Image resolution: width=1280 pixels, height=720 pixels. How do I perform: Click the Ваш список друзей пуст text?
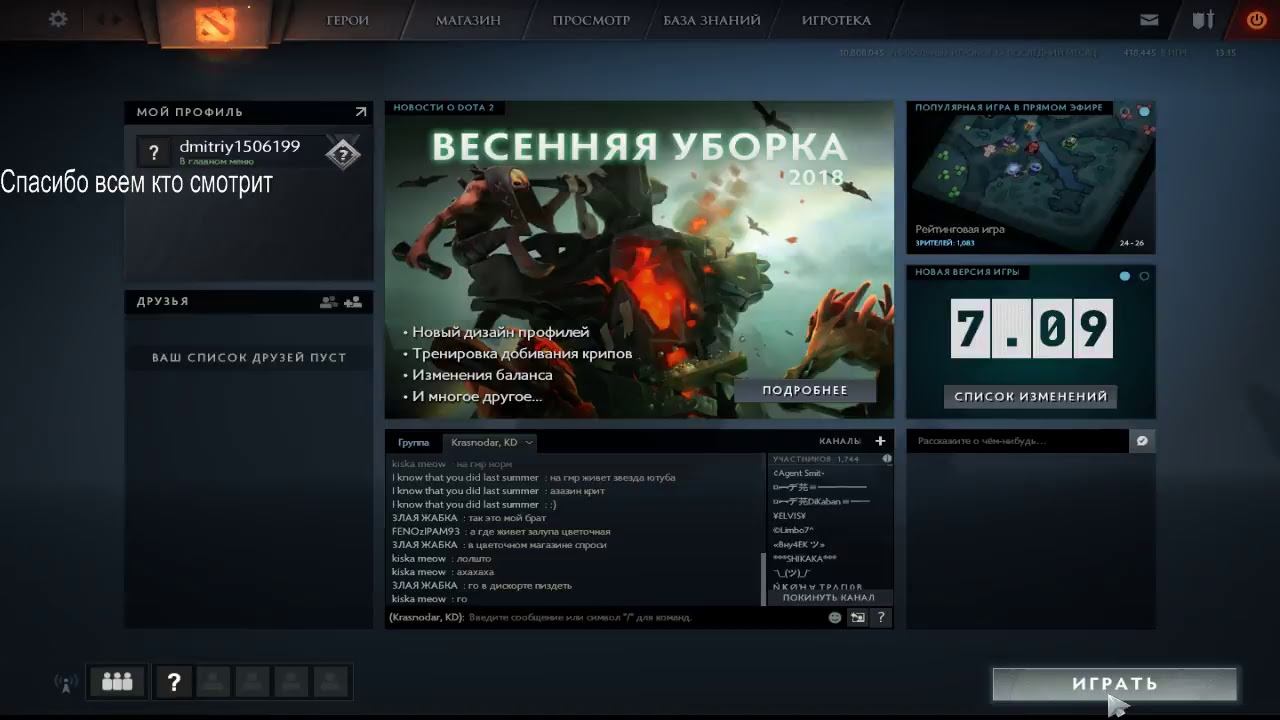pyautogui.click(x=249, y=357)
